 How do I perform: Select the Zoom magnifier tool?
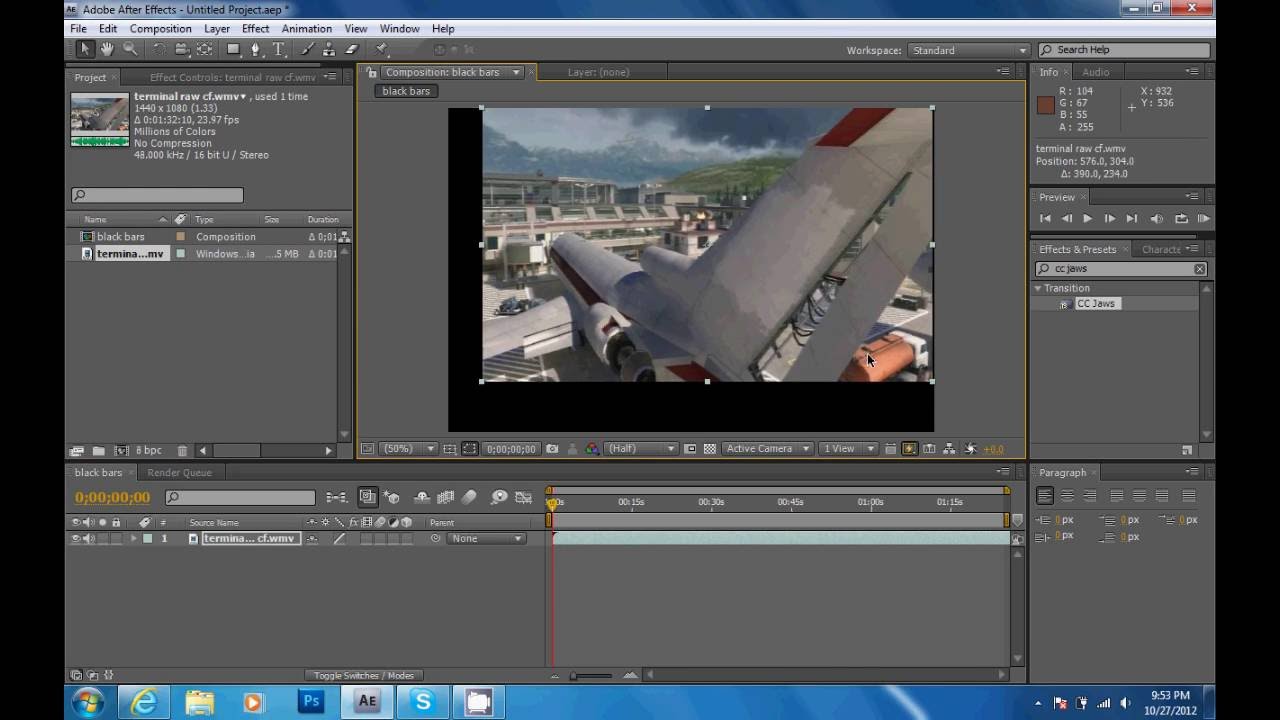(130, 49)
